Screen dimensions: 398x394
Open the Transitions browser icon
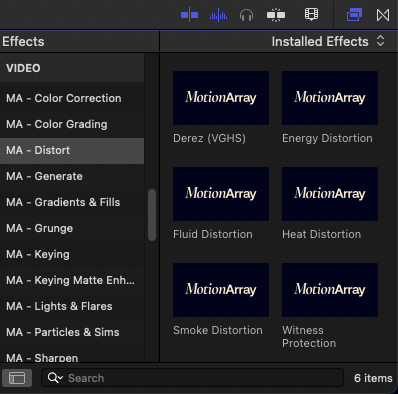click(383, 15)
